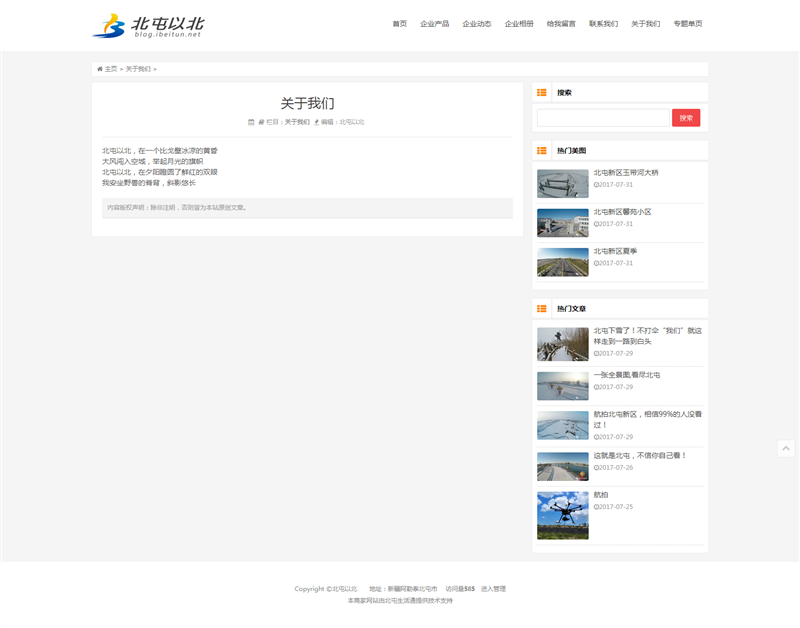The image size is (800, 628).
Task: Go to 企业产品 in navigation
Action: click(x=434, y=24)
